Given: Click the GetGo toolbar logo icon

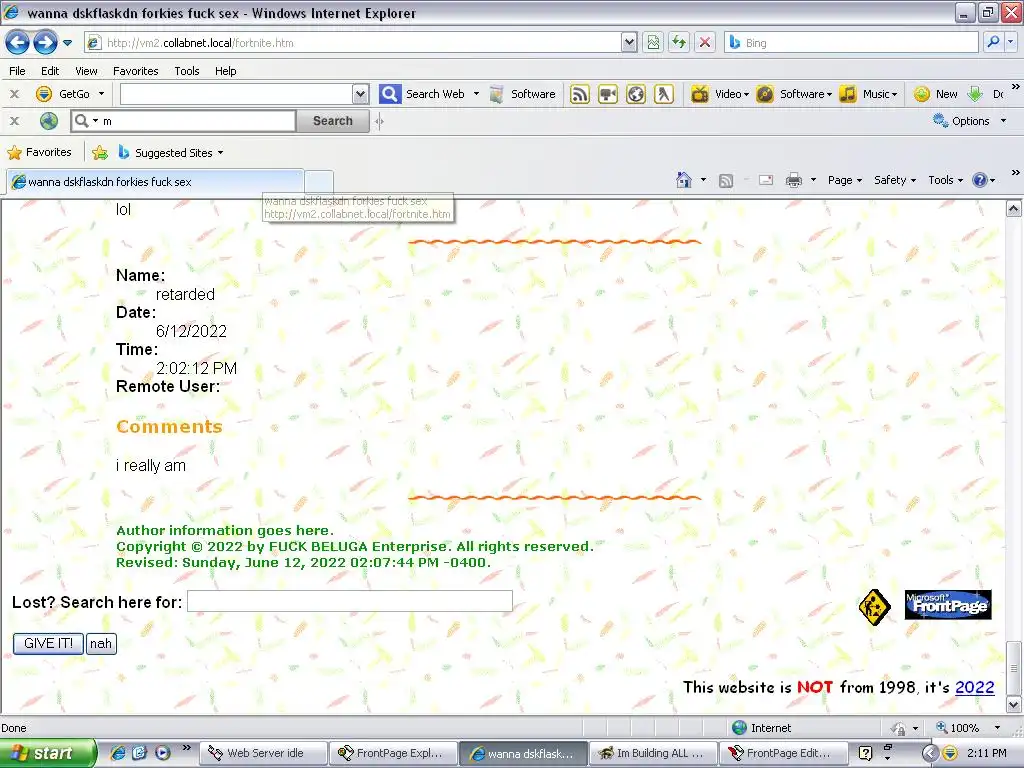Looking at the screenshot, I should click(44, 94).
